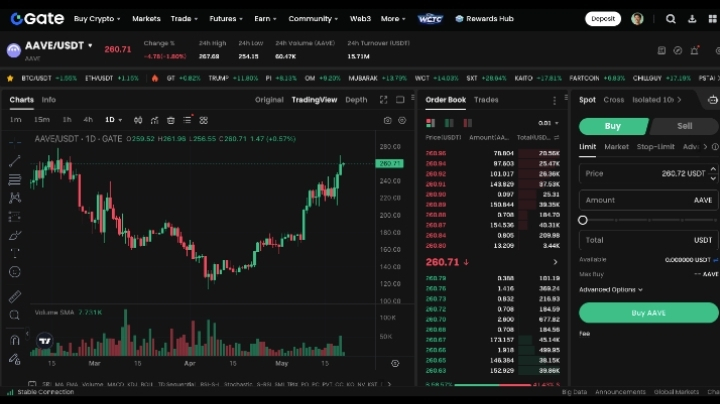
Task: Show only asks order book view
Action: pos(467,123)
